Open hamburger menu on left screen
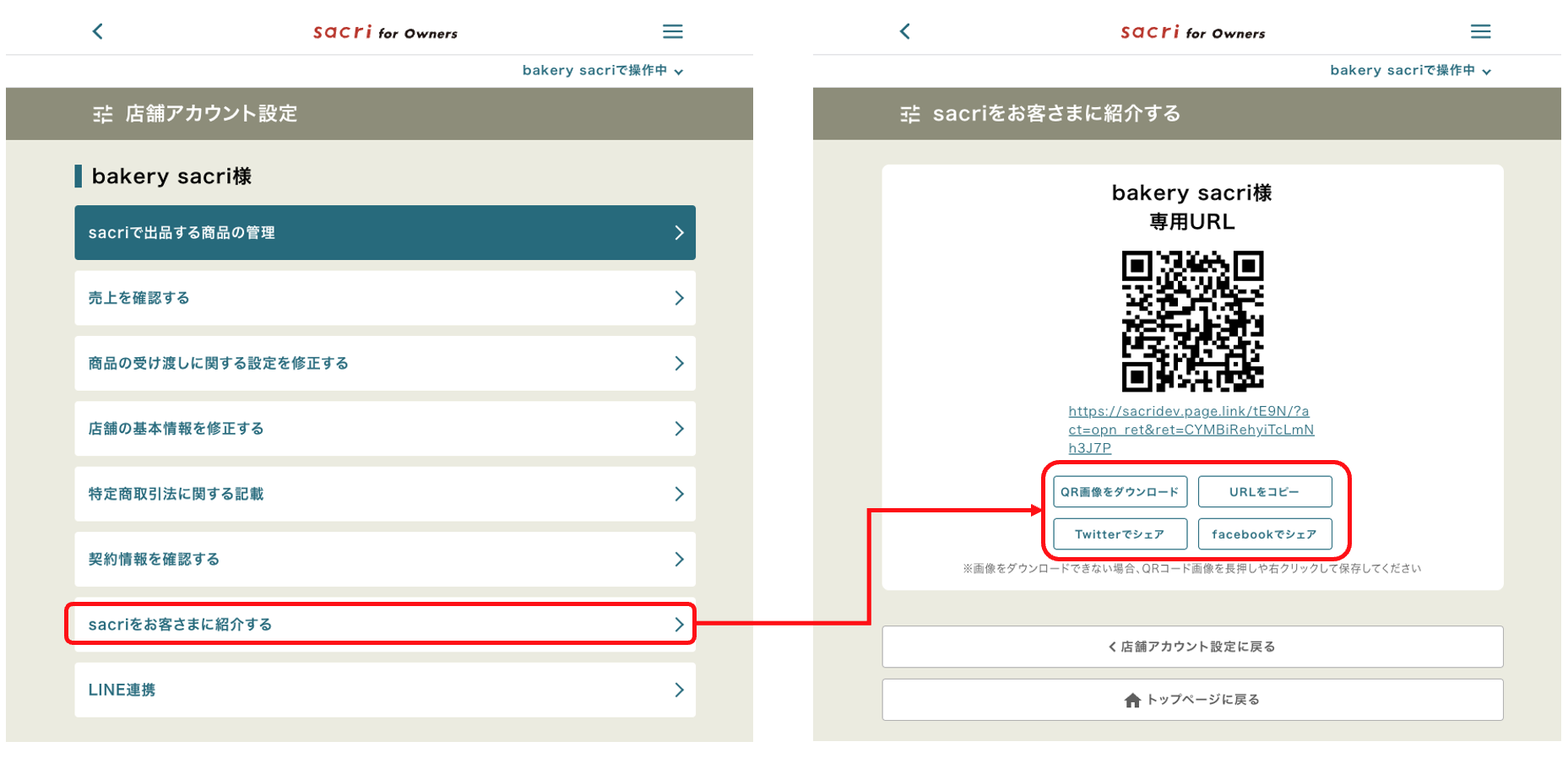 (x=672, y=31)
